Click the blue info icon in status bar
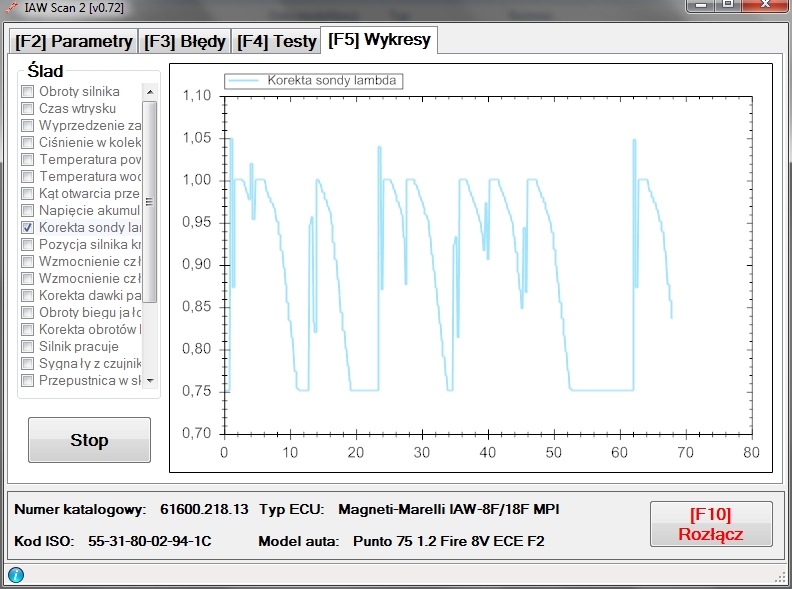 point(16,574)
